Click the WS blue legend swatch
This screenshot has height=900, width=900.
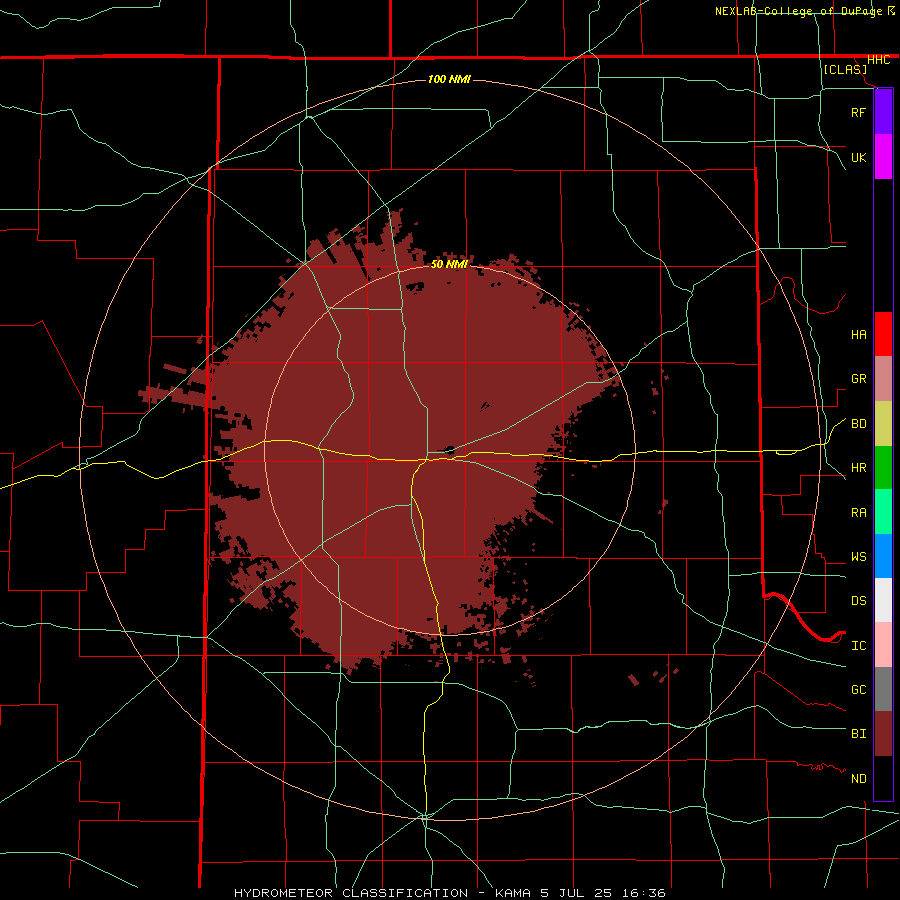click(883, 556)
